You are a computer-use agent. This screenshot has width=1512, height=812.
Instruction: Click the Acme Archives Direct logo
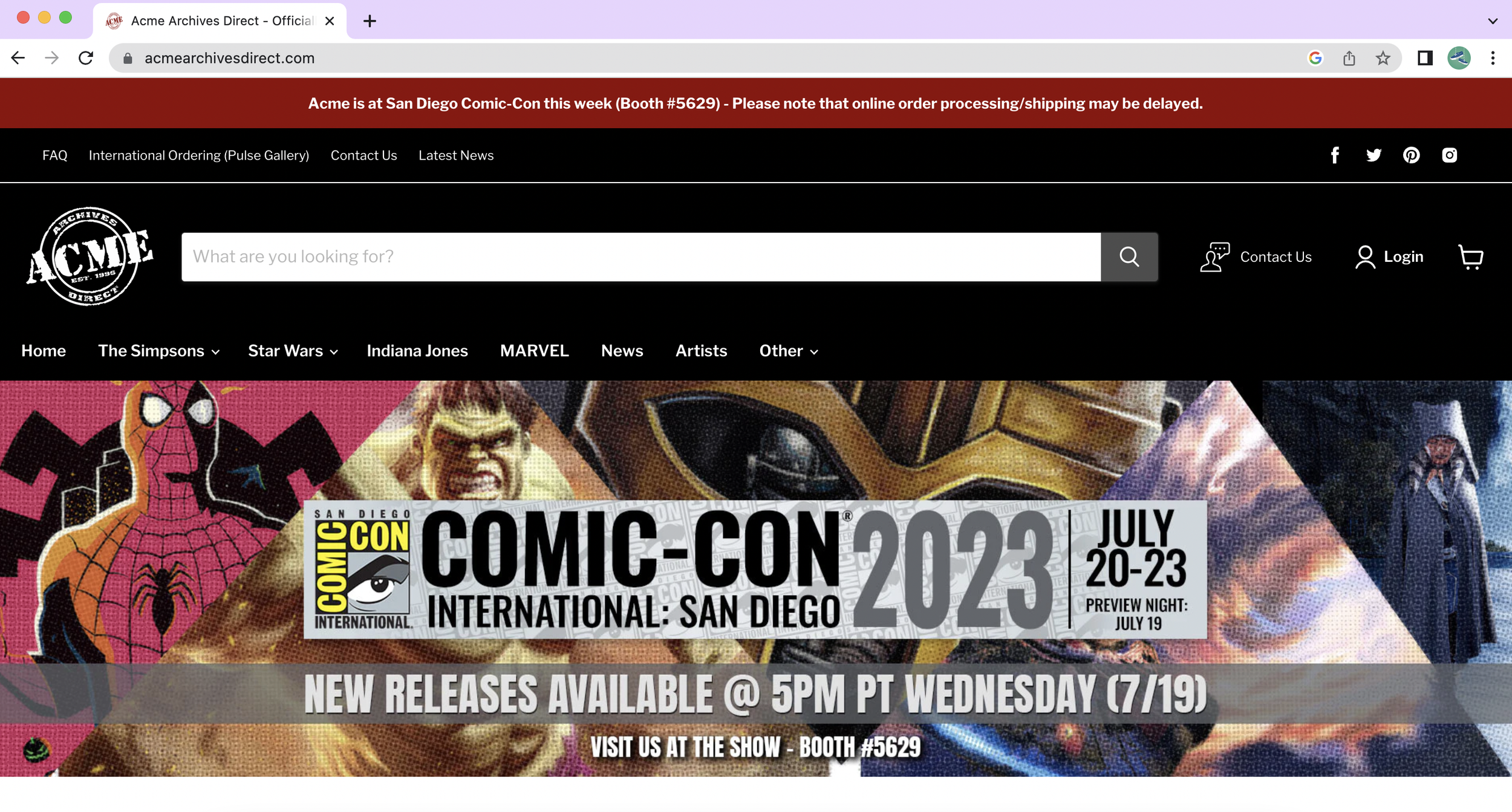click(90, 256)
